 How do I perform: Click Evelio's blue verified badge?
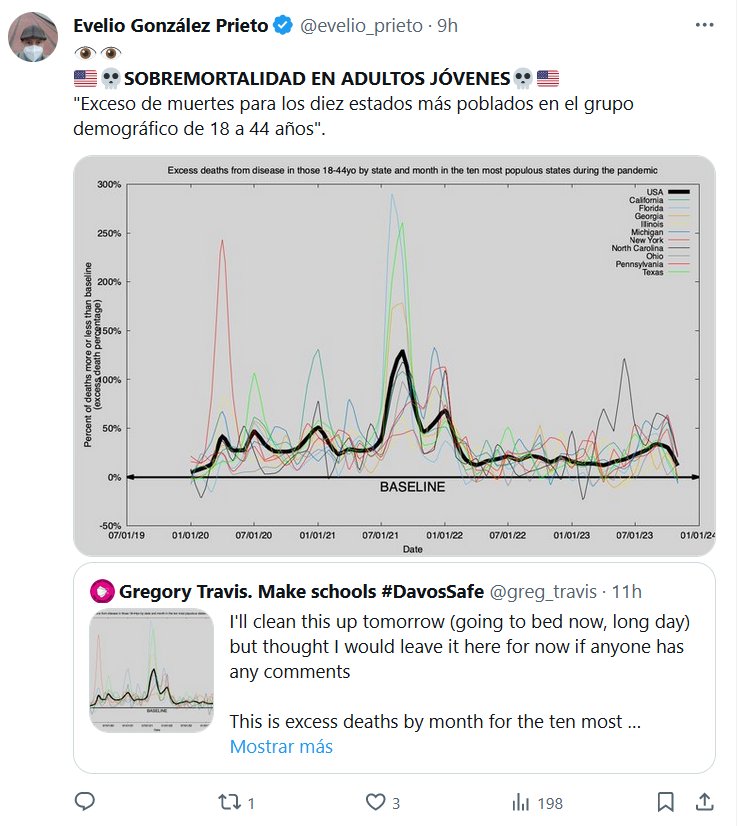coord(283,26)
